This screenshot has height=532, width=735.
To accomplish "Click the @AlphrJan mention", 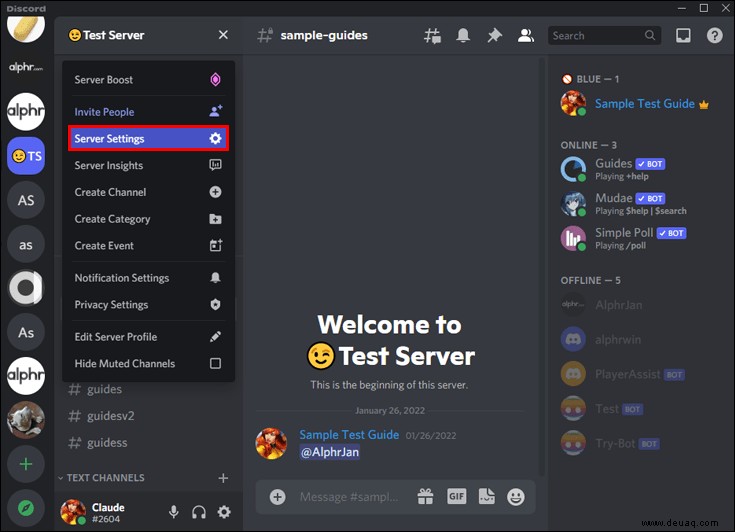I will tap(330, 452).
